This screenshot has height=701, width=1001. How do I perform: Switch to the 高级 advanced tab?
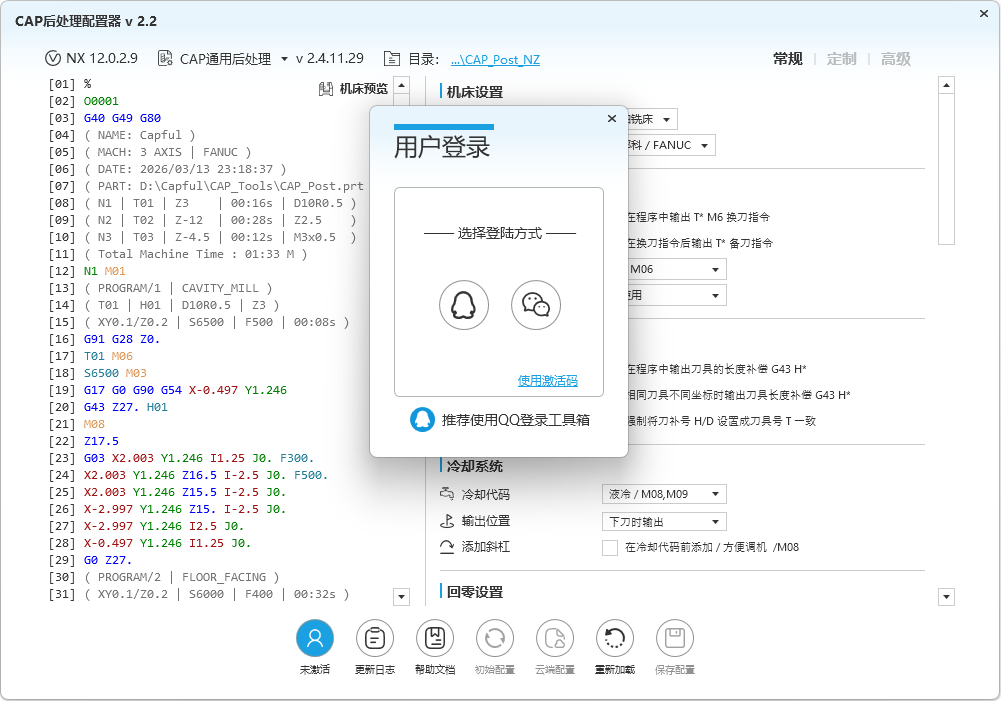tap(895, 58)
